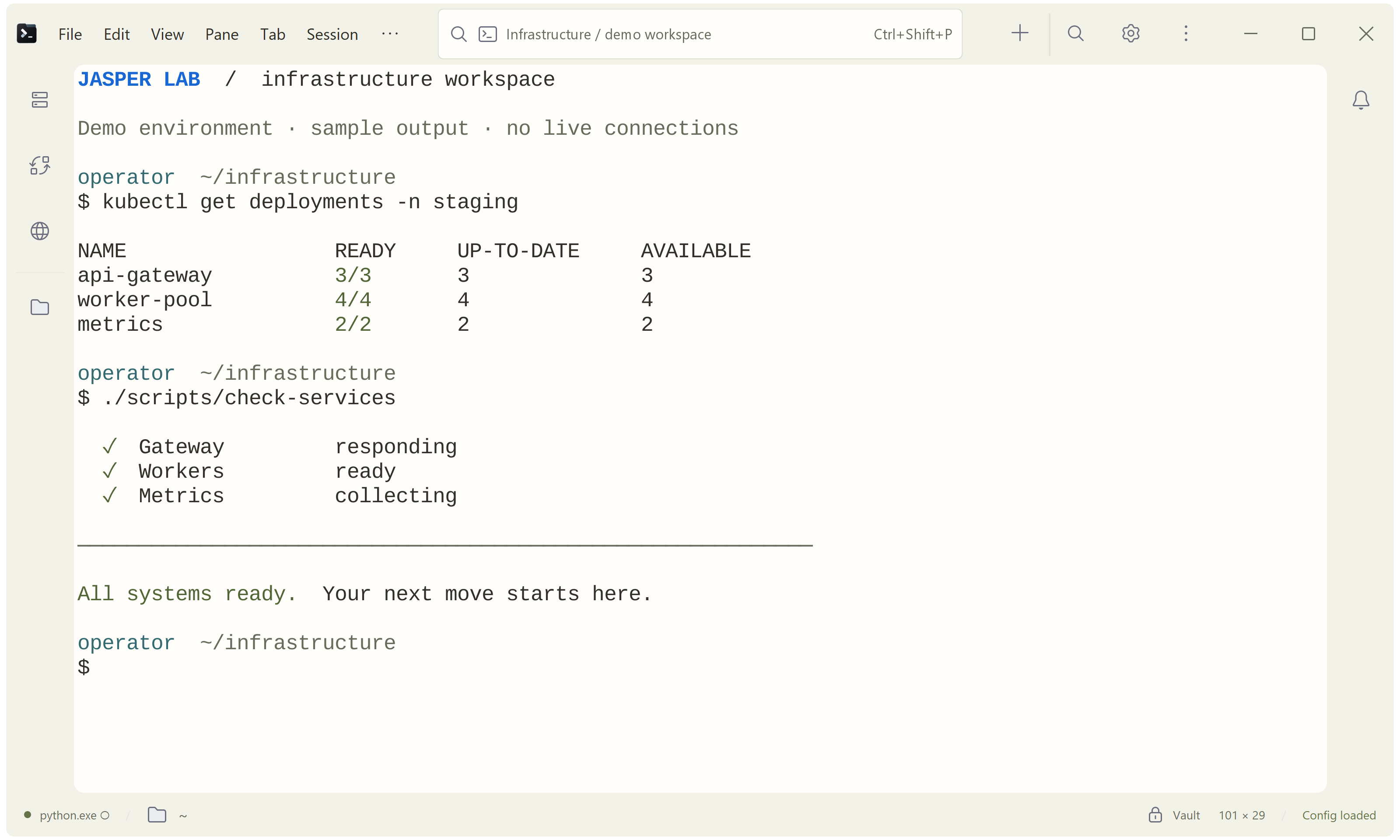This screenshot has height=840, width=1400.
Task: Click the Workers ready line
Action: [x=248, y=472]
